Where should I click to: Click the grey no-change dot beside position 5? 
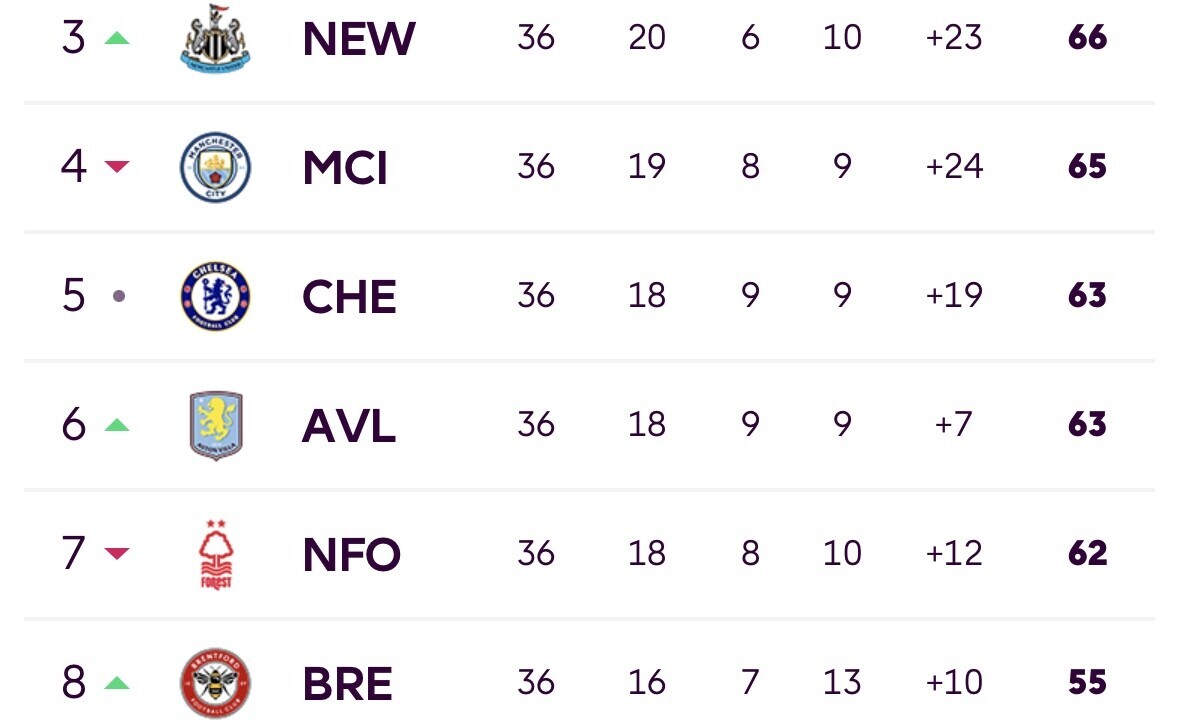119,296
